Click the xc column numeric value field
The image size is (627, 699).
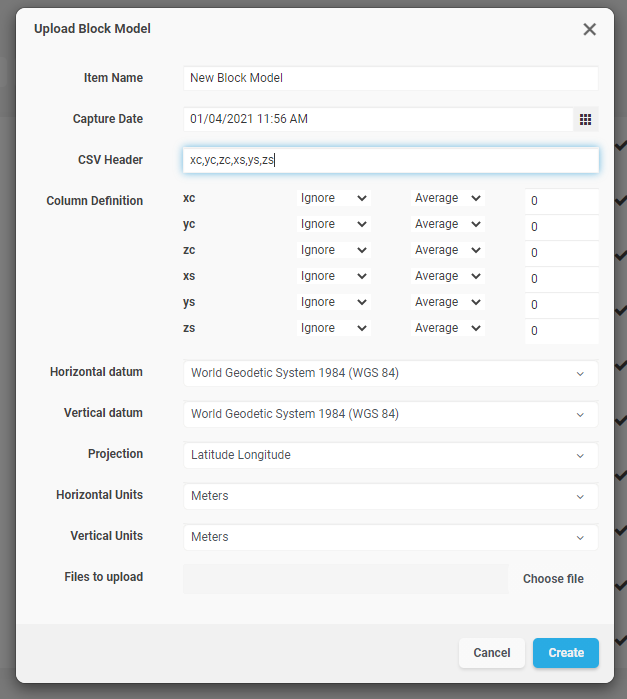click(561, 200)
